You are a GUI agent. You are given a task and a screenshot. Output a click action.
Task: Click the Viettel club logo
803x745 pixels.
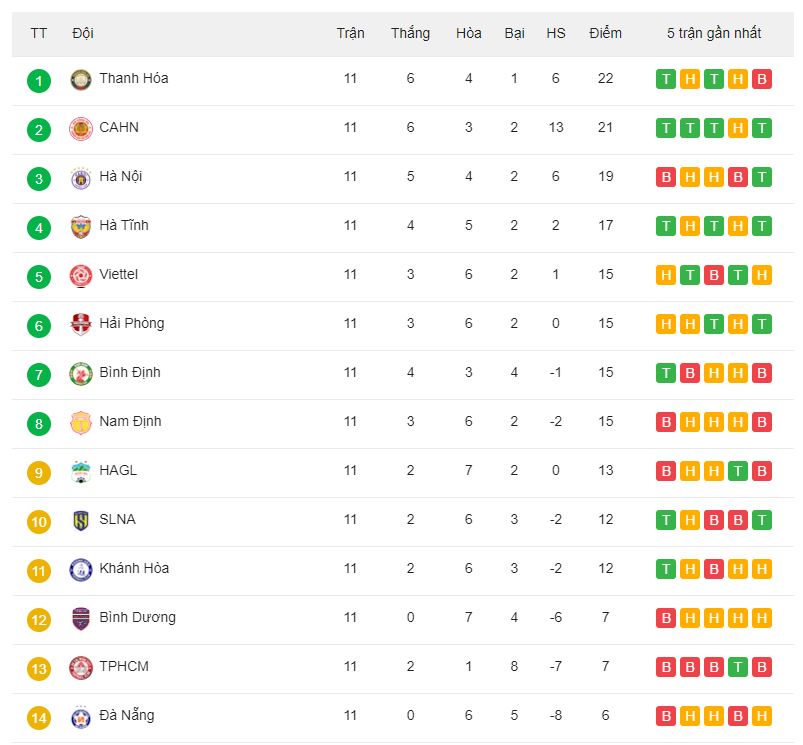point(80,276)
